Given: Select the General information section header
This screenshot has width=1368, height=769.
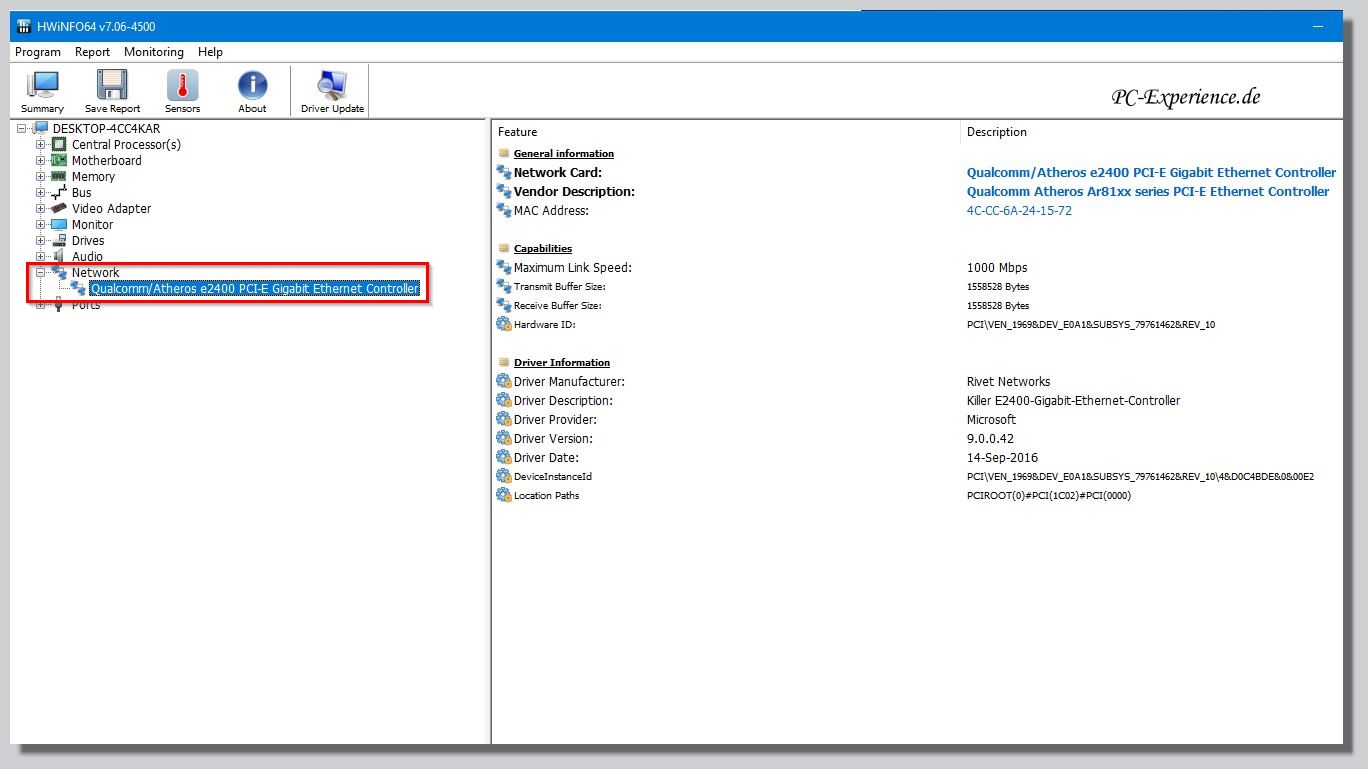Looking at the screenshot, I should (564, 154).
